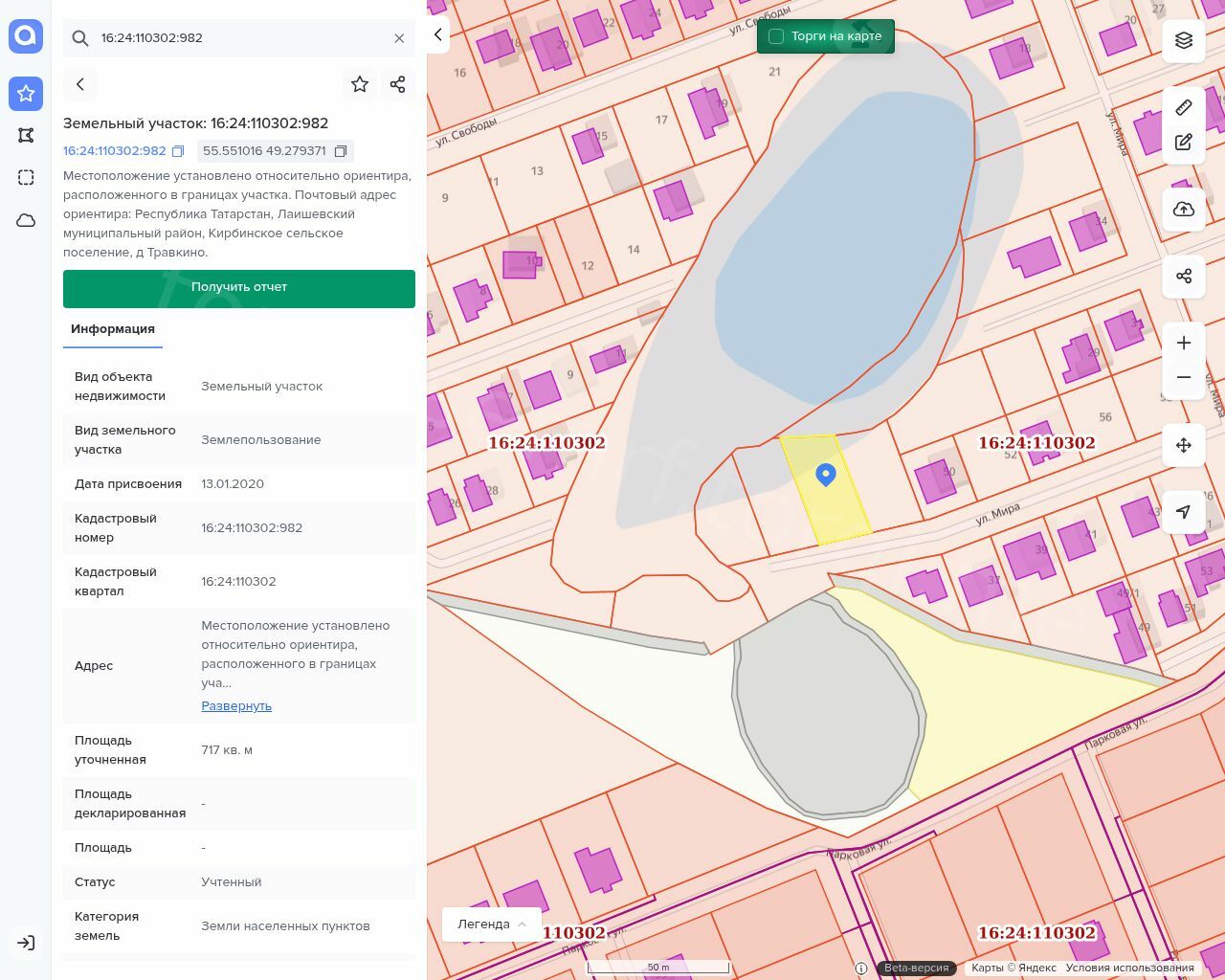The width and height of the screenshot is (1225, 980).
Task: Open the map layers panel
Action: [1184, 40]
